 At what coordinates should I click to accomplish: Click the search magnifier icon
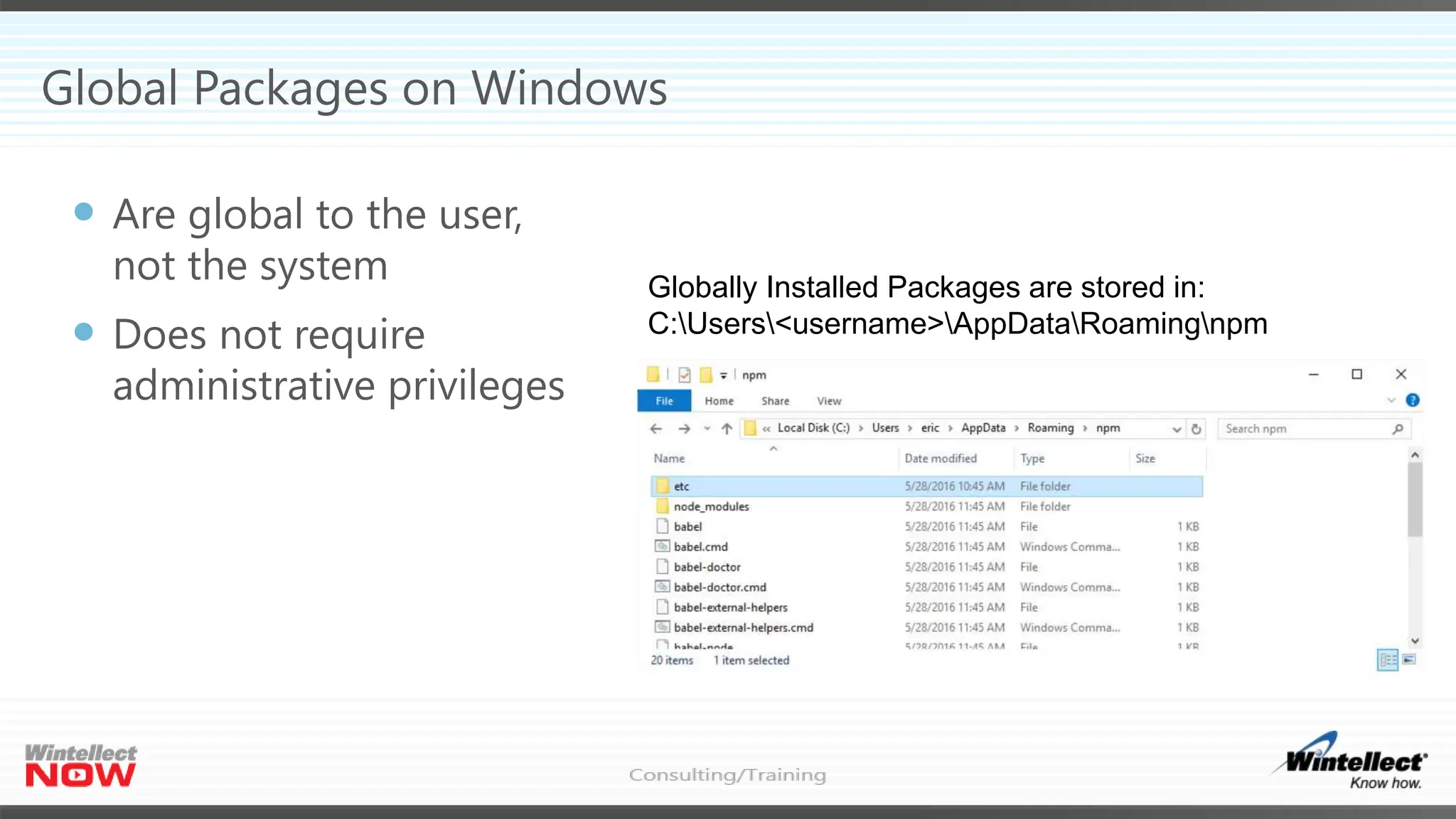pos(1398,429)
